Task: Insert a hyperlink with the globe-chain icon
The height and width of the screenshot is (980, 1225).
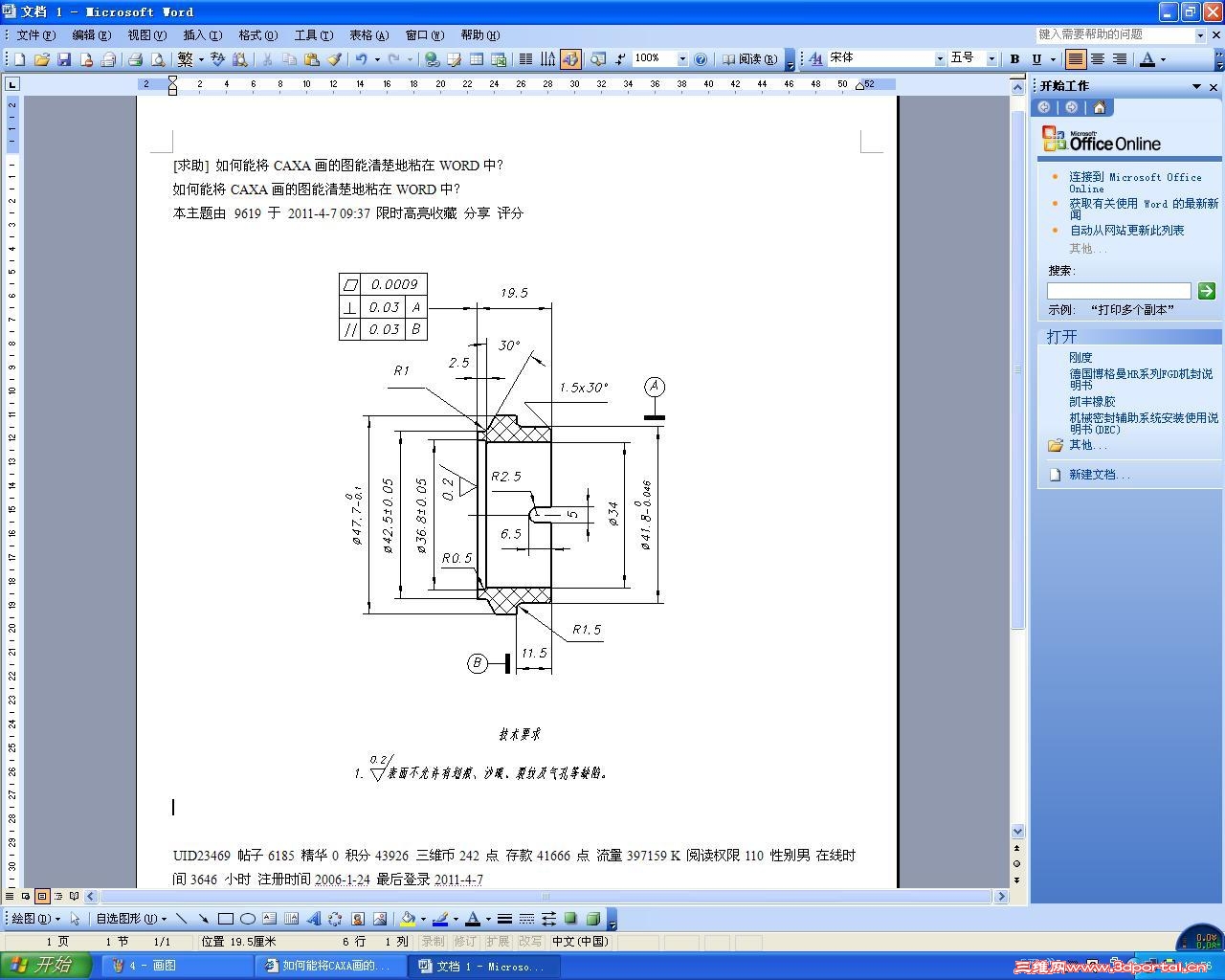Action: [432, 59]
